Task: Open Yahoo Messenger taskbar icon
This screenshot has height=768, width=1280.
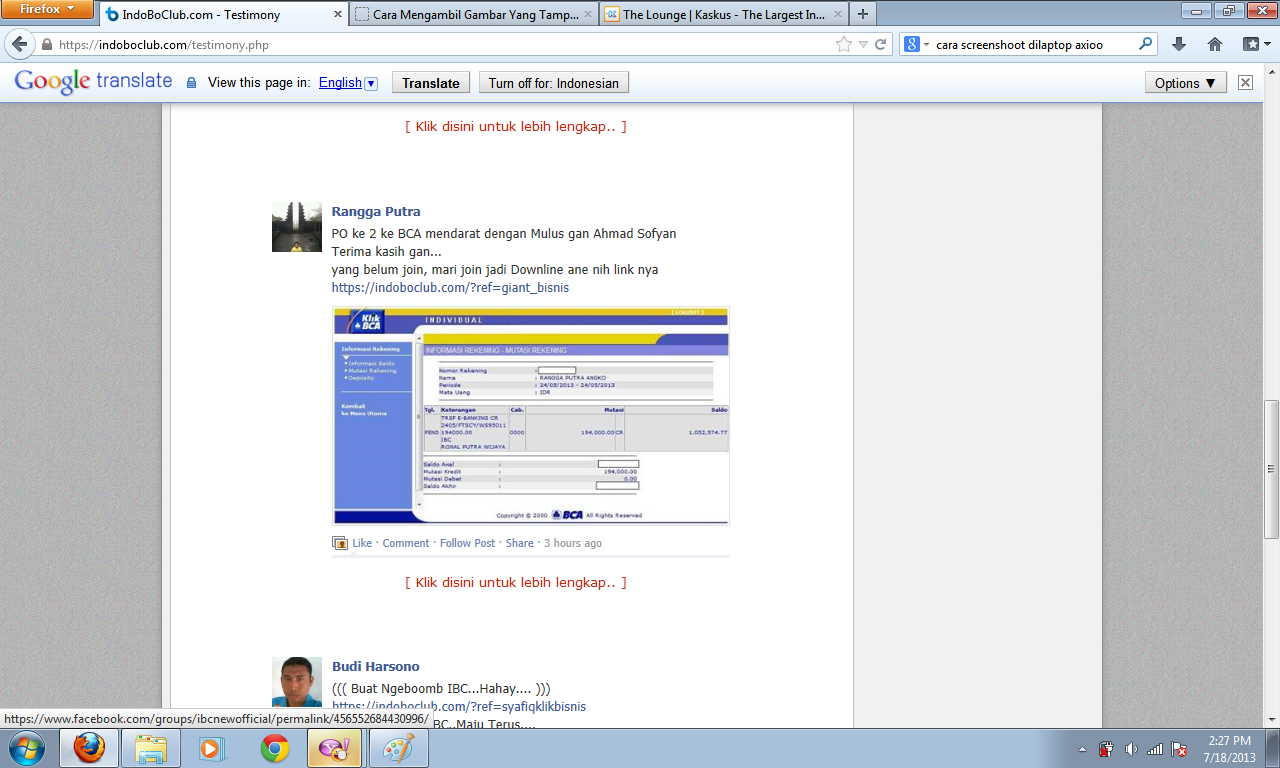Action: point(335,748)
